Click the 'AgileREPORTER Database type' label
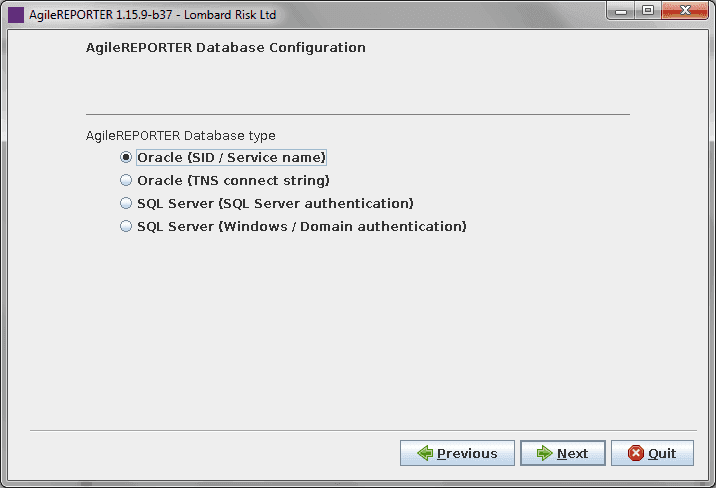The width and height of the screenshot is (716, 488). point(180,136)
